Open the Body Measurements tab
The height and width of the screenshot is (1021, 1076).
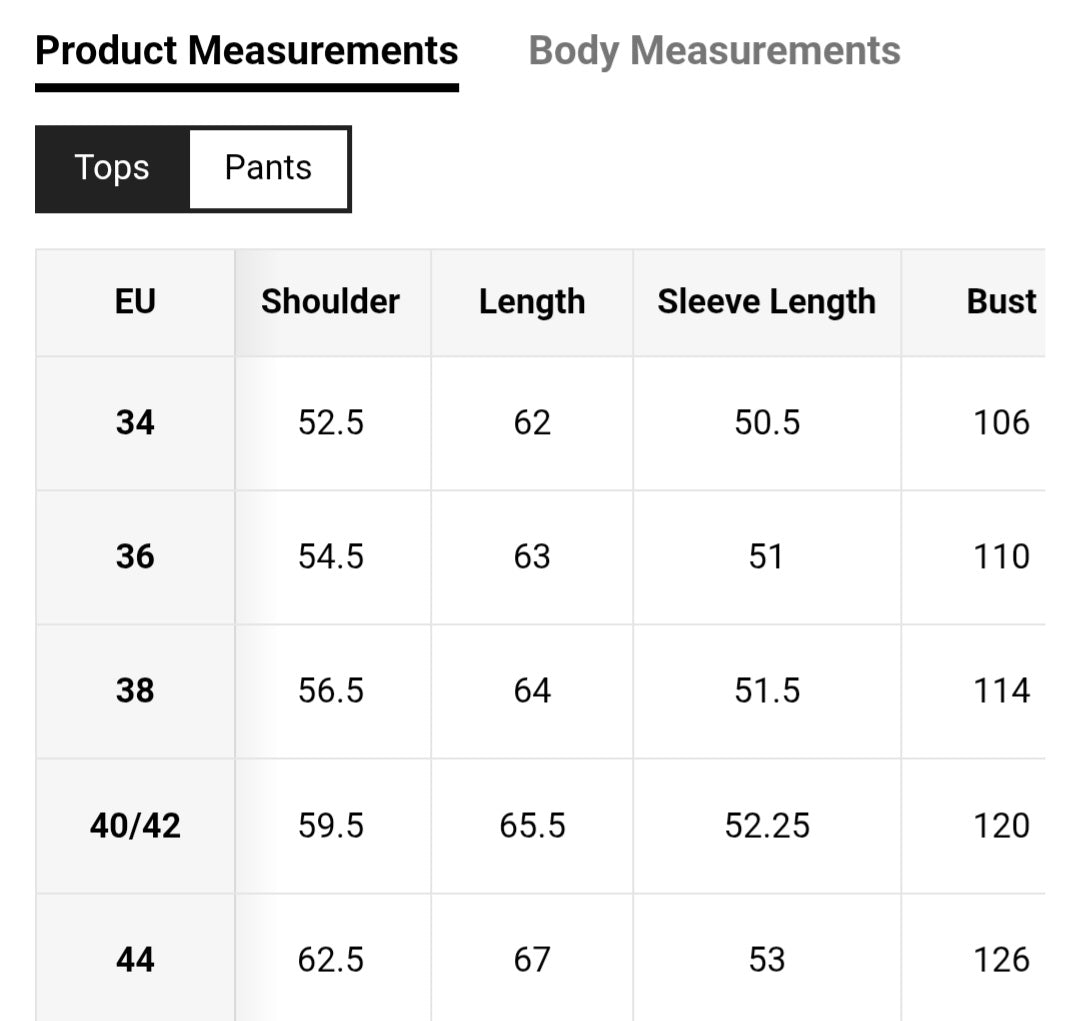pos(714,51)
